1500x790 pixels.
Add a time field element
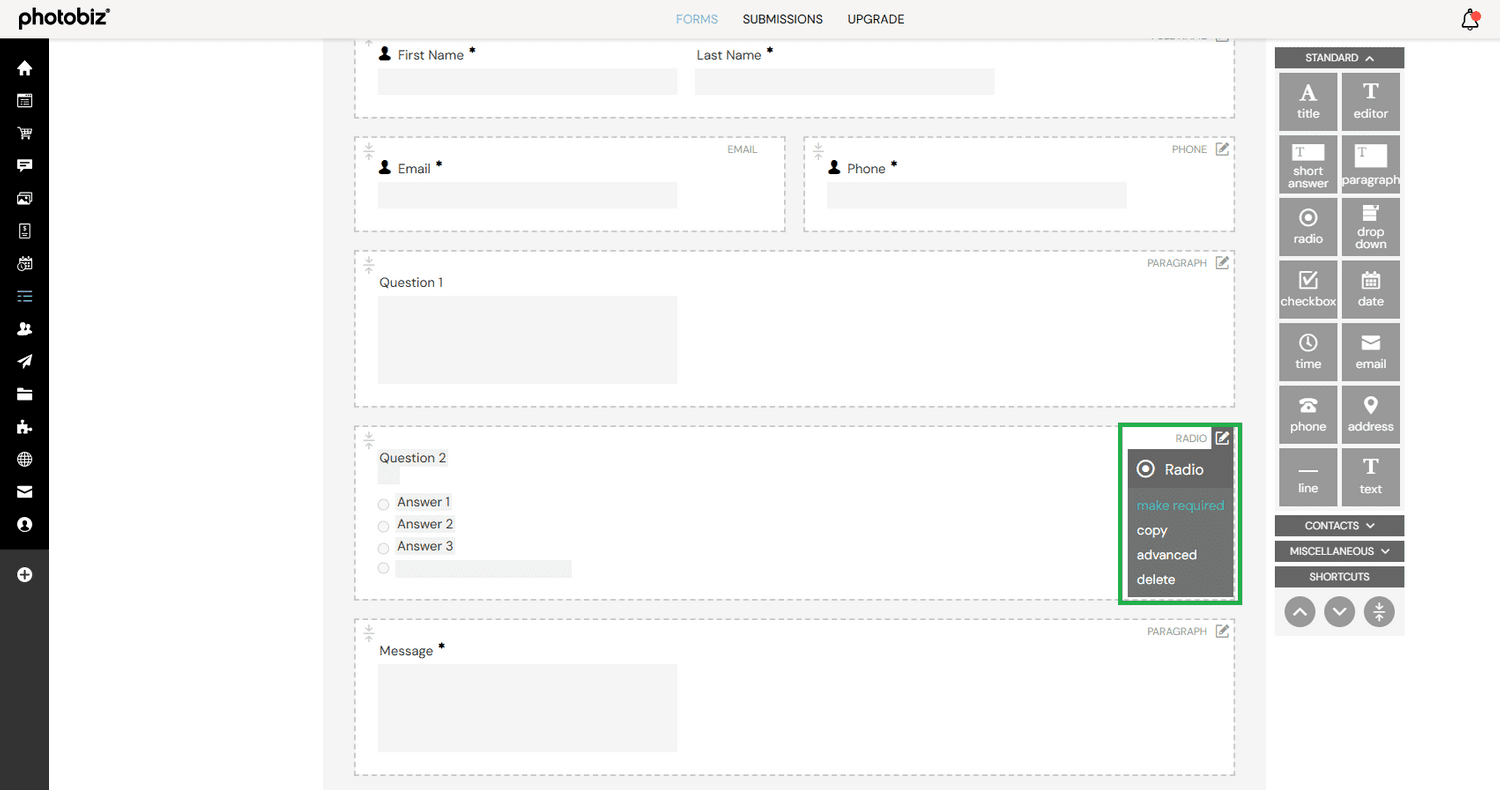pos(1308,352)
